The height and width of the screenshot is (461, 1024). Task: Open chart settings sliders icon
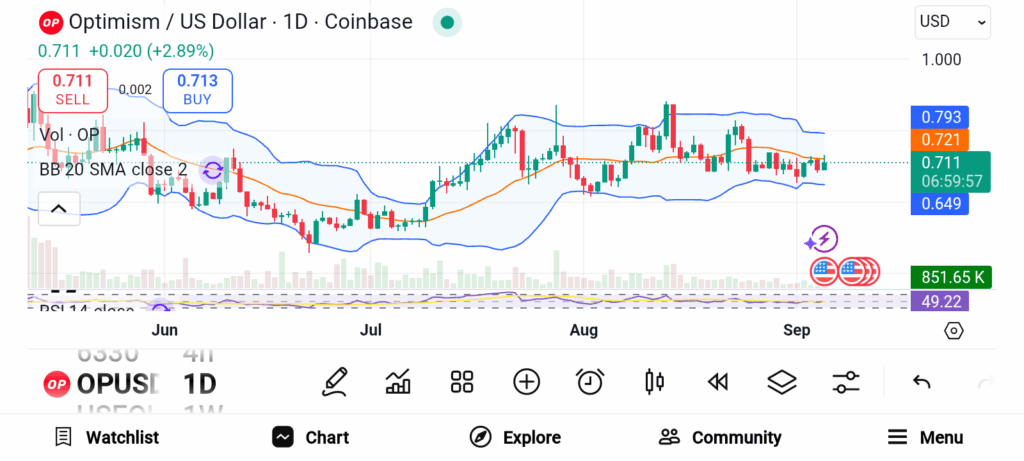pos(846,382)
